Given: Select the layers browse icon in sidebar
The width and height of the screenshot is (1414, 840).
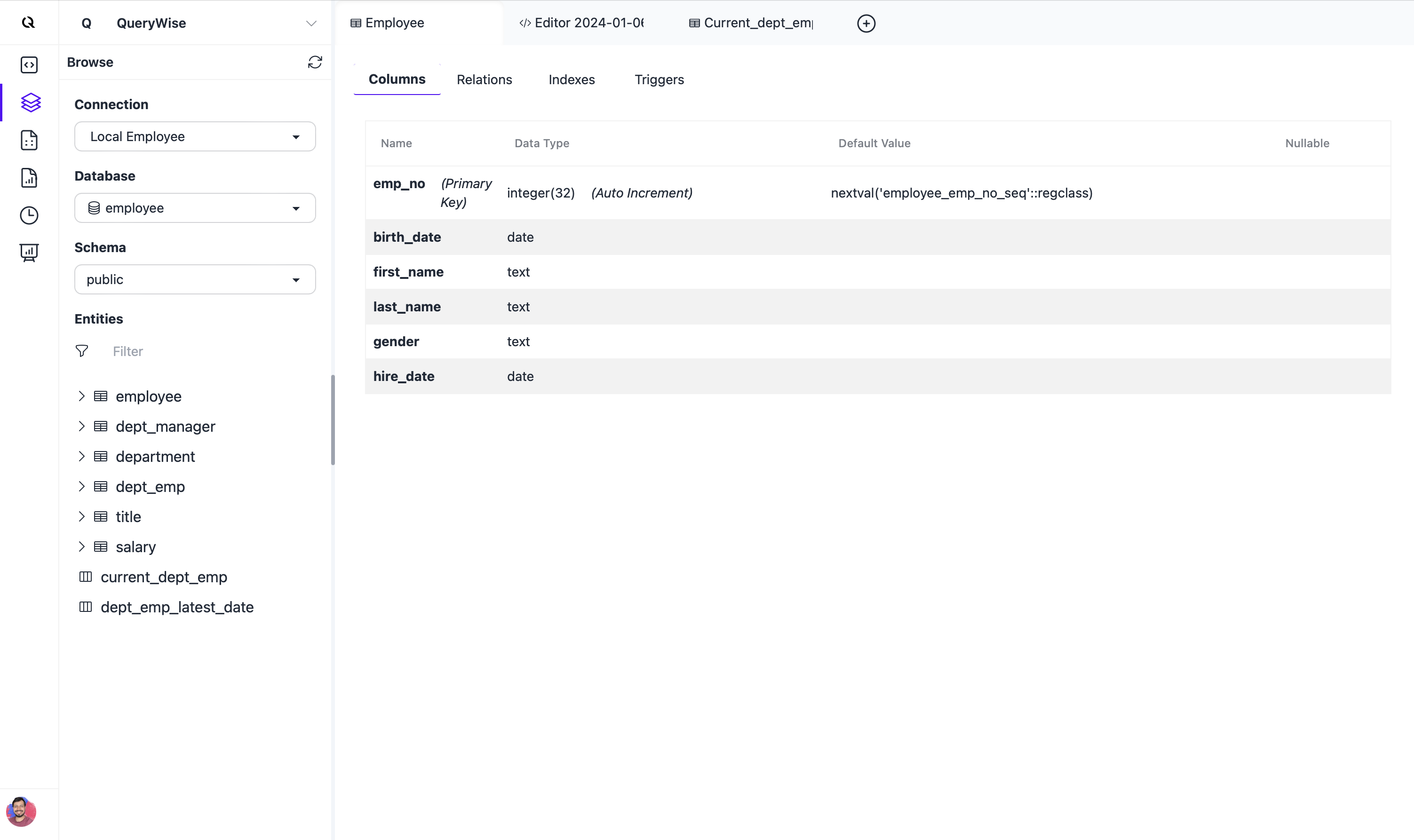Looking at the screenshot, I should tap(29, 103).
